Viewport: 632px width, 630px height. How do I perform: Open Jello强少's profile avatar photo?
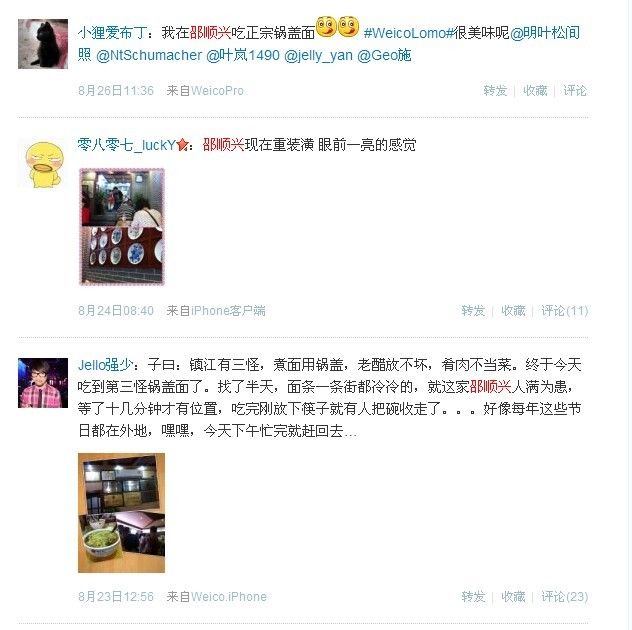tap(43, 383)
